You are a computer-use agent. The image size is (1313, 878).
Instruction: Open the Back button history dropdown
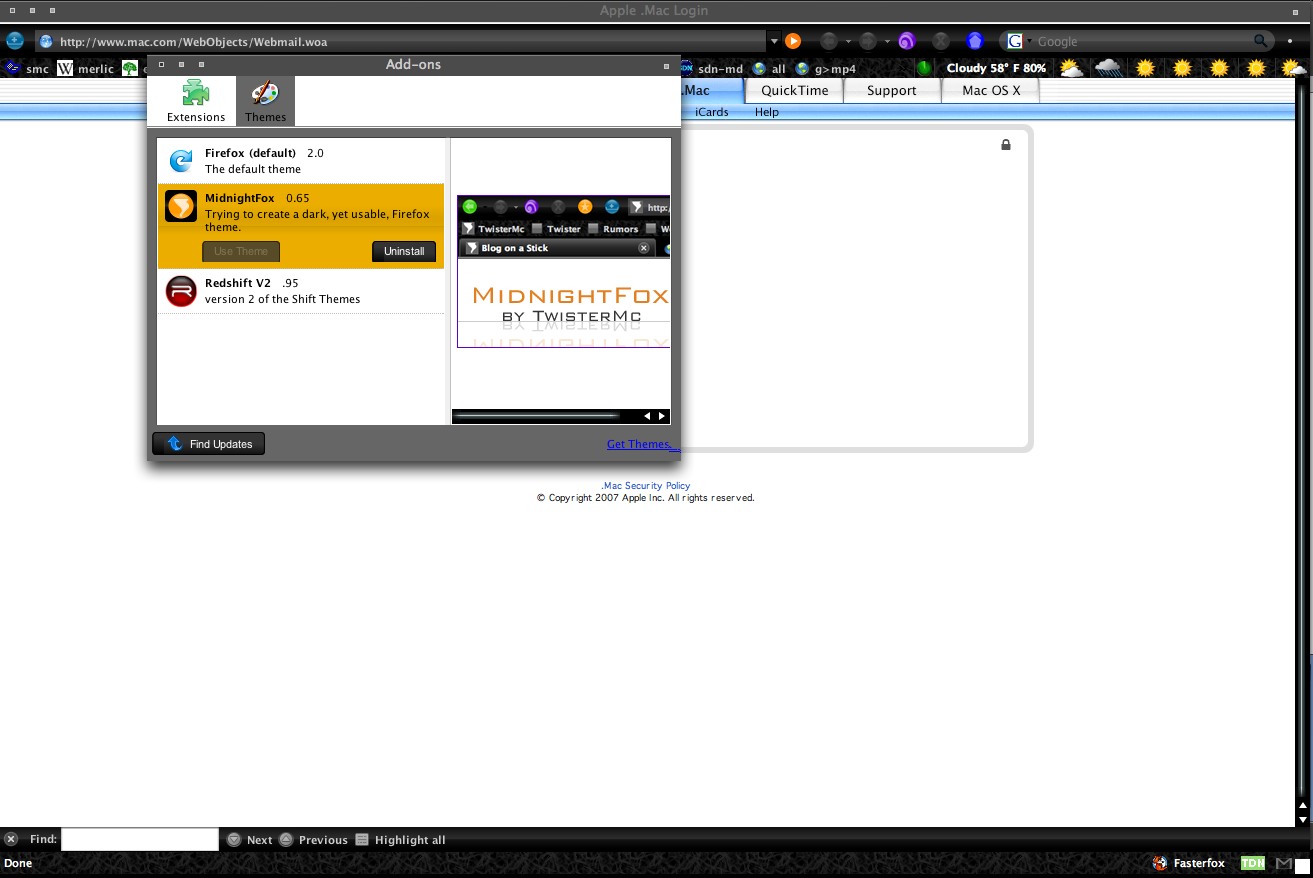pos(848,42)
